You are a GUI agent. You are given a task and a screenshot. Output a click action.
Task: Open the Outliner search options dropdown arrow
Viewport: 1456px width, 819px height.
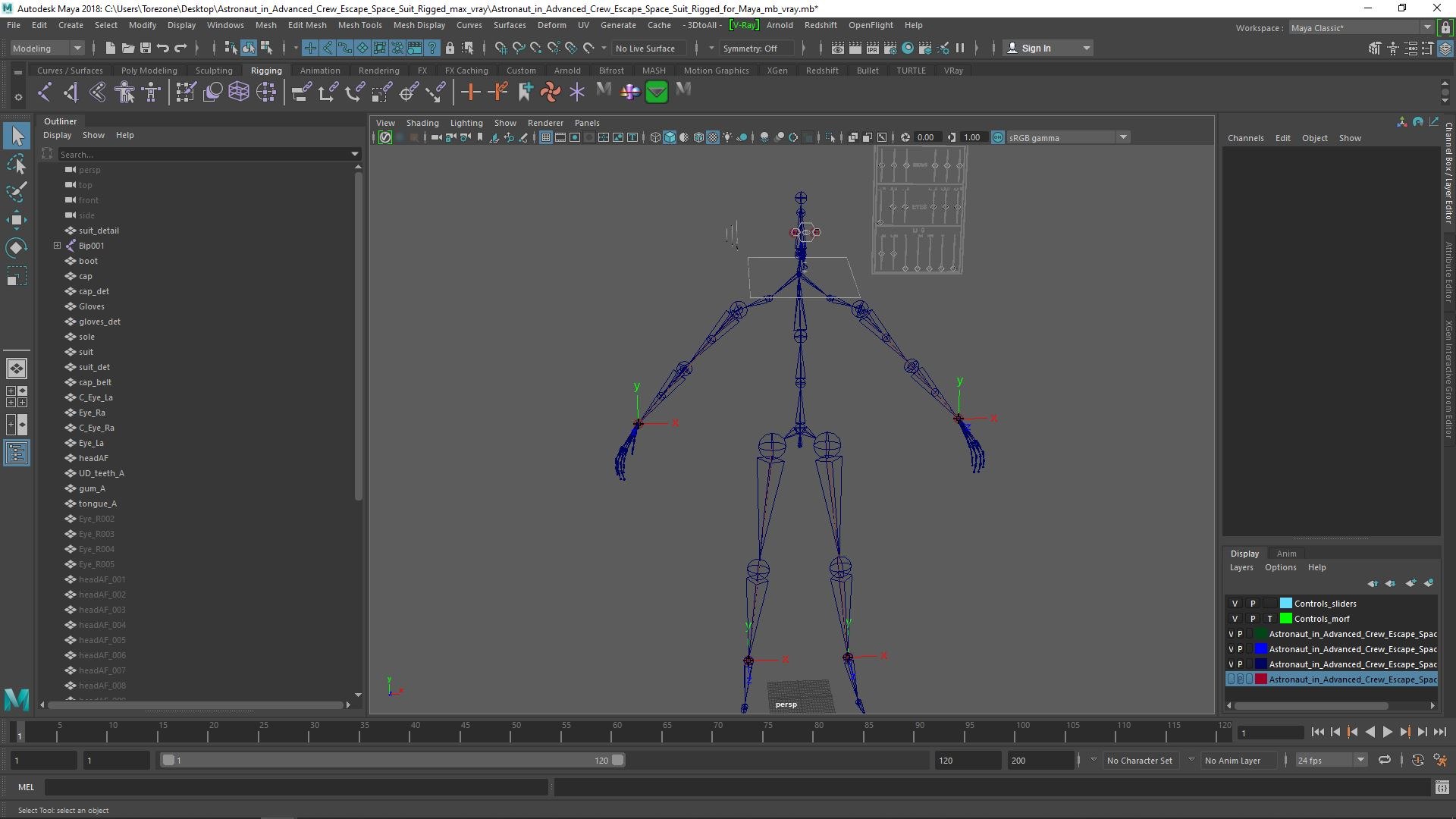click(x=354, y=155)
